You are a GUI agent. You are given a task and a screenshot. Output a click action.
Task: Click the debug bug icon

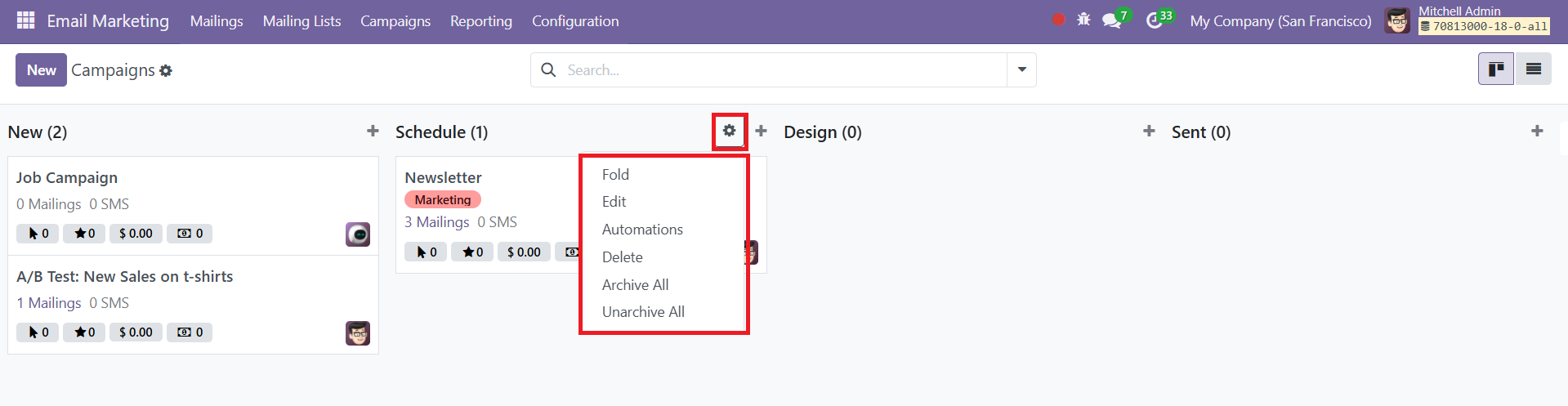tap(1083, 20)
